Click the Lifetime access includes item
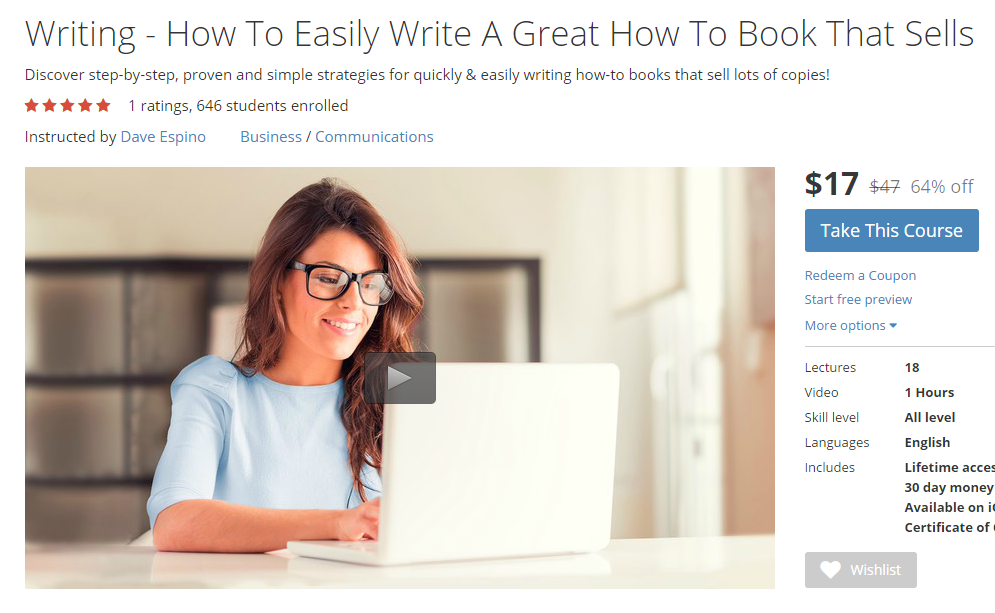The height and width of the screenshot is (613, 995). pyautogui.click(x=949, y=467)
